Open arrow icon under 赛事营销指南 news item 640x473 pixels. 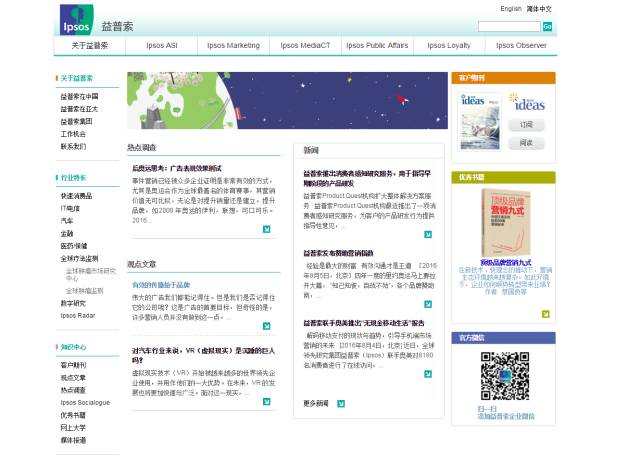(428, 304)
